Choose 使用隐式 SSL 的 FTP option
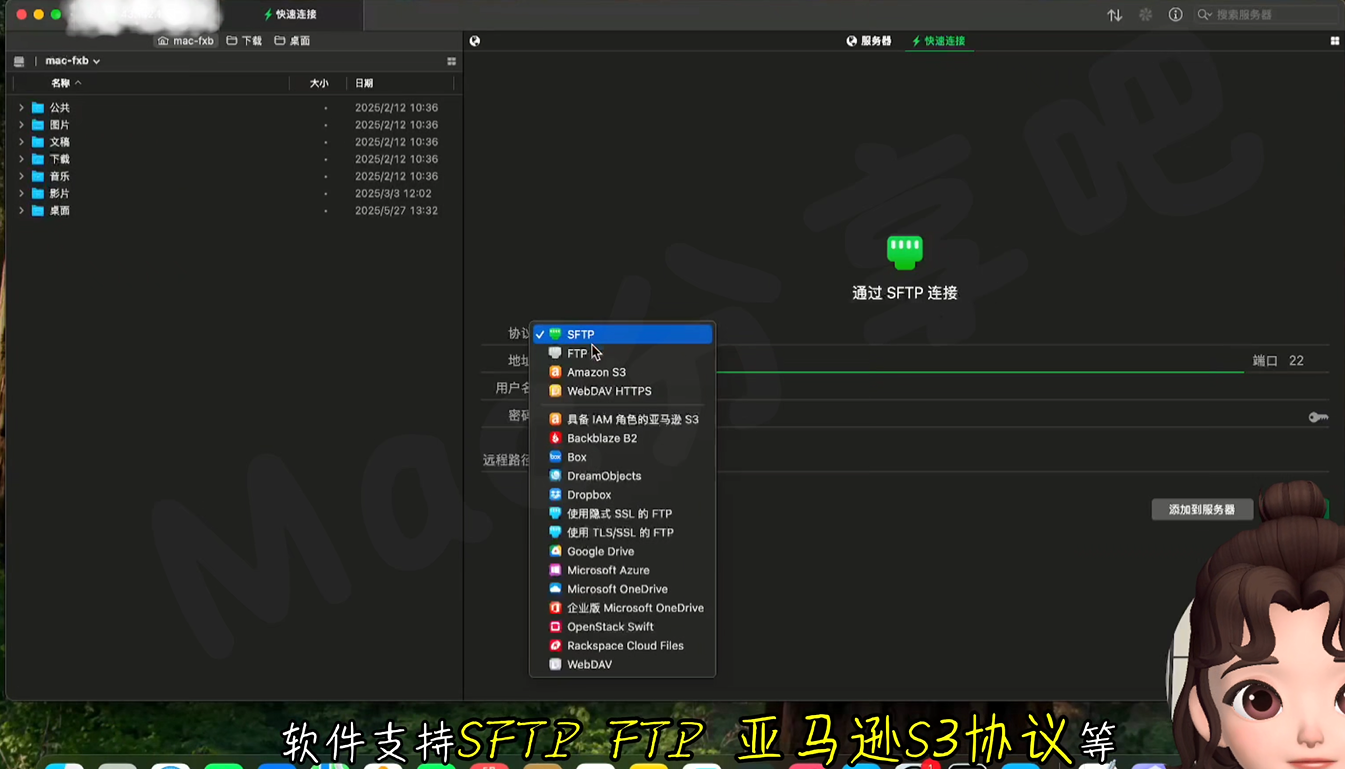This screenshot has width=1345, height=769. (x=622, y=513)
